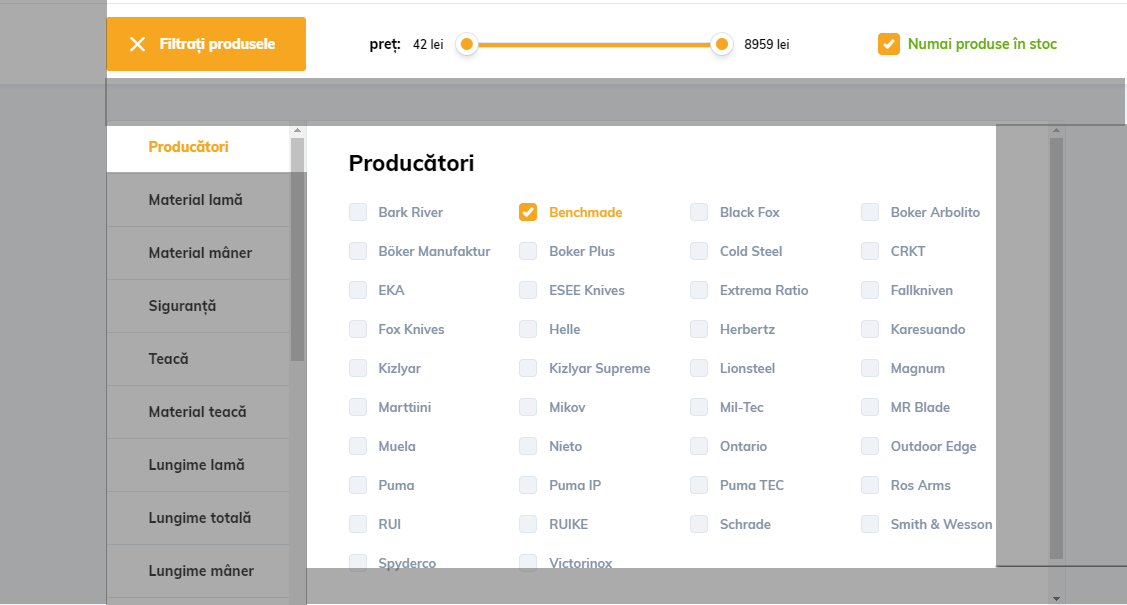Open the Material mâner filter tab

coord(199,253)
